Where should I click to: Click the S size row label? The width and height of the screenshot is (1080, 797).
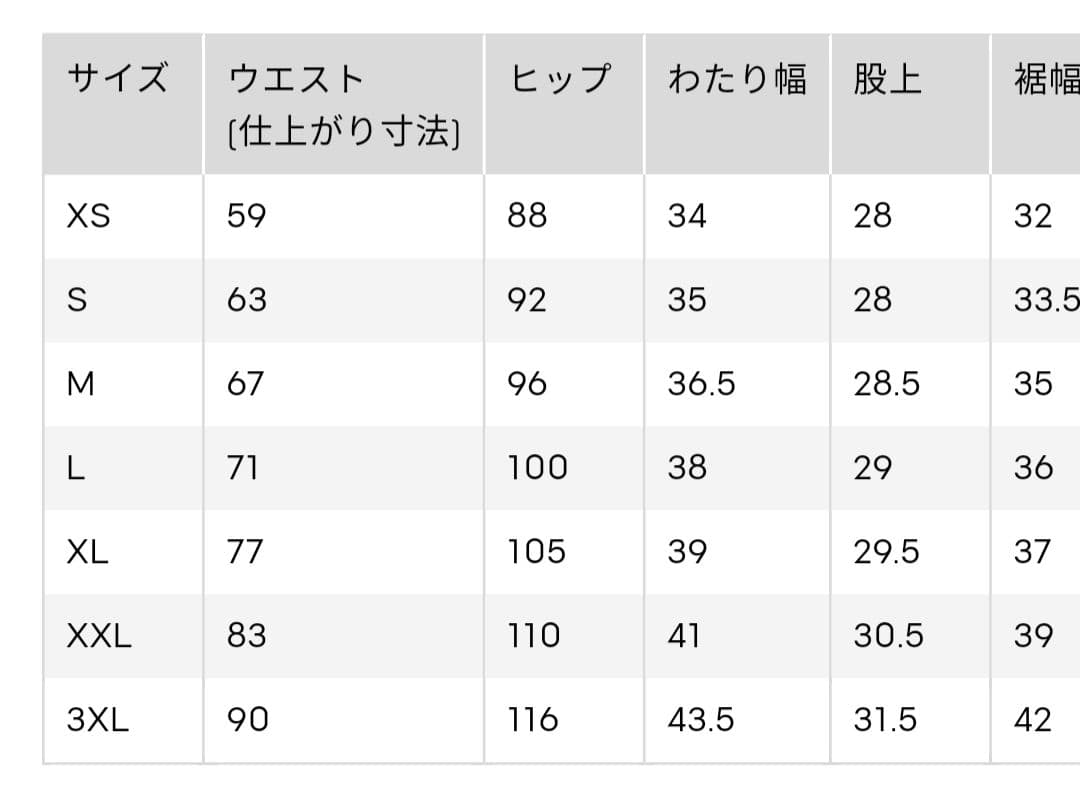point(76,300)
